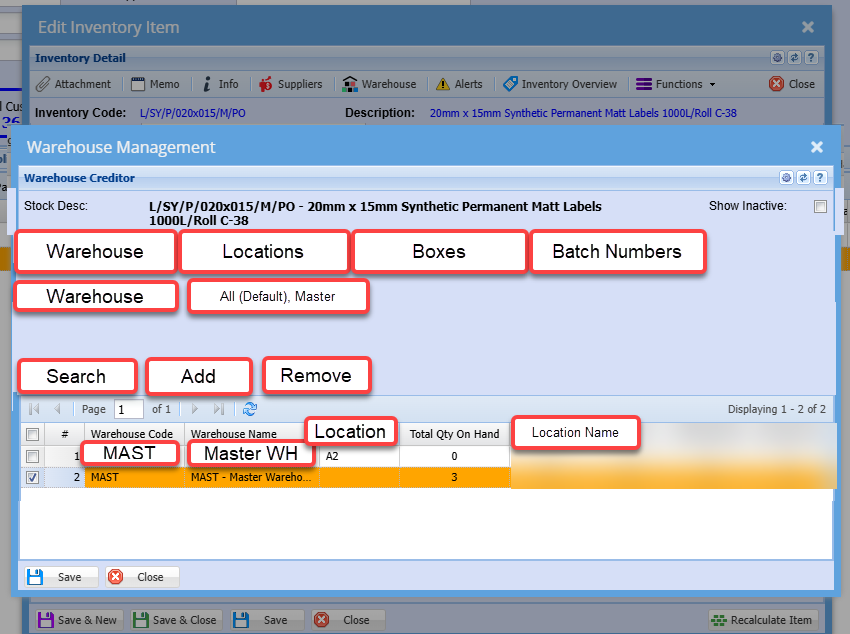Click refresh icon in Inventory Detail header
Viewport: 850px width, 634px height.
pyautogui.click(x=794, y=57)
